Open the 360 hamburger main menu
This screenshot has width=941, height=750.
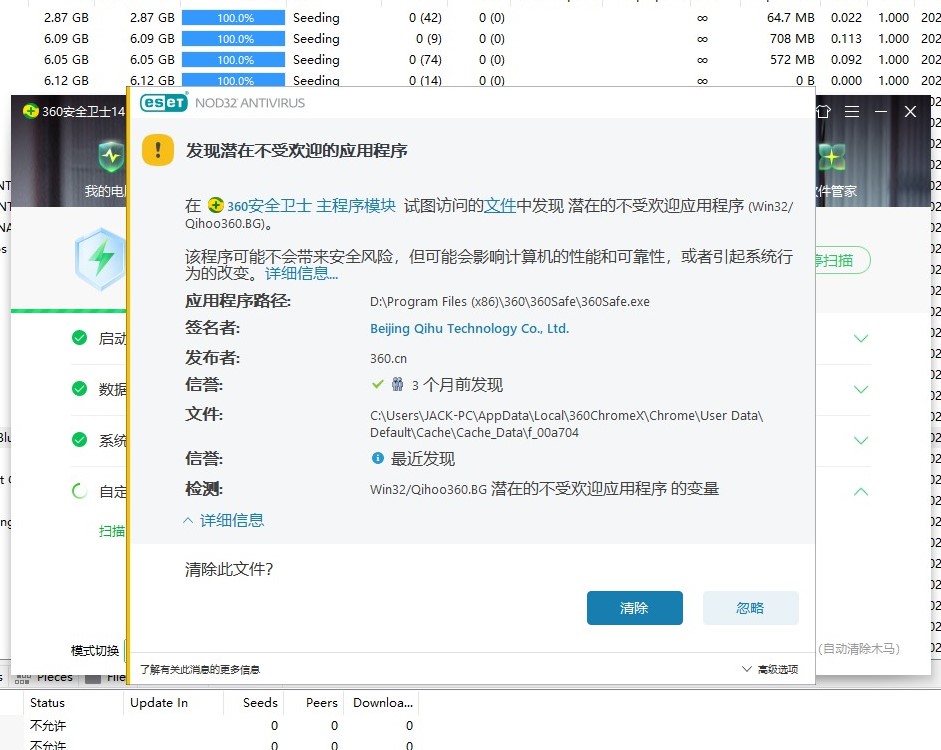[852, 112]
